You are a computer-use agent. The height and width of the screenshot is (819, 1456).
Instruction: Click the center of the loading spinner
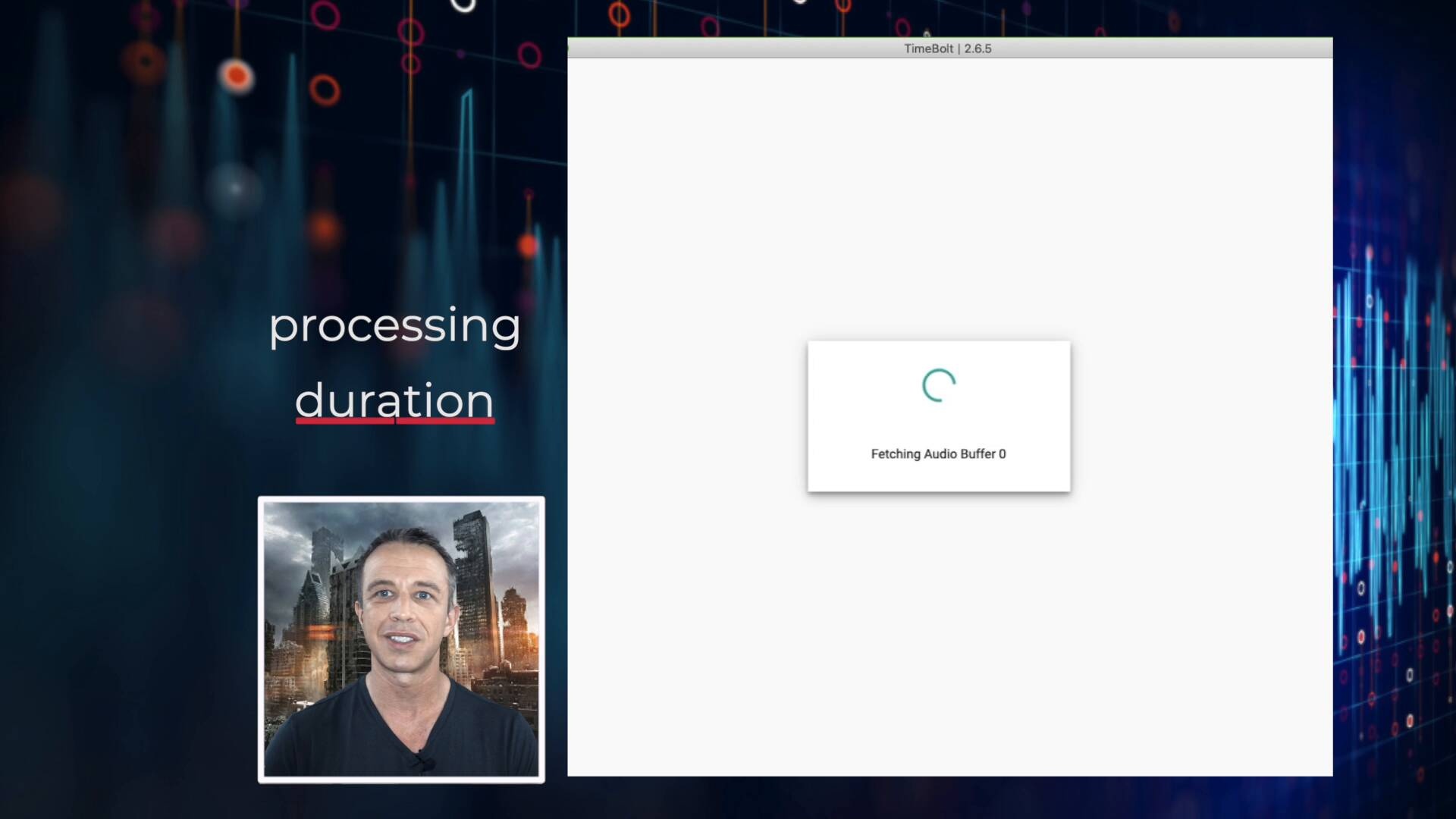tap(938, 384)
